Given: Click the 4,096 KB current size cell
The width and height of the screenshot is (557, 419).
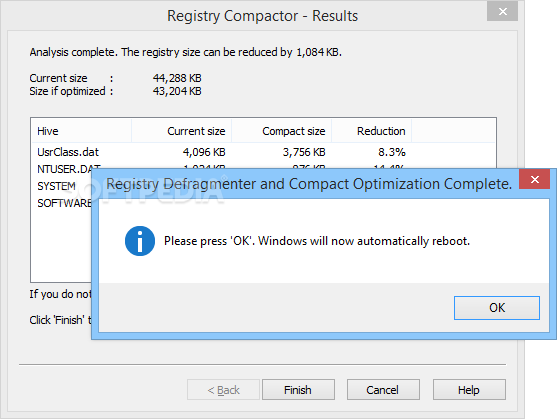Looking at the screenshot, I should tap(204, 152).
